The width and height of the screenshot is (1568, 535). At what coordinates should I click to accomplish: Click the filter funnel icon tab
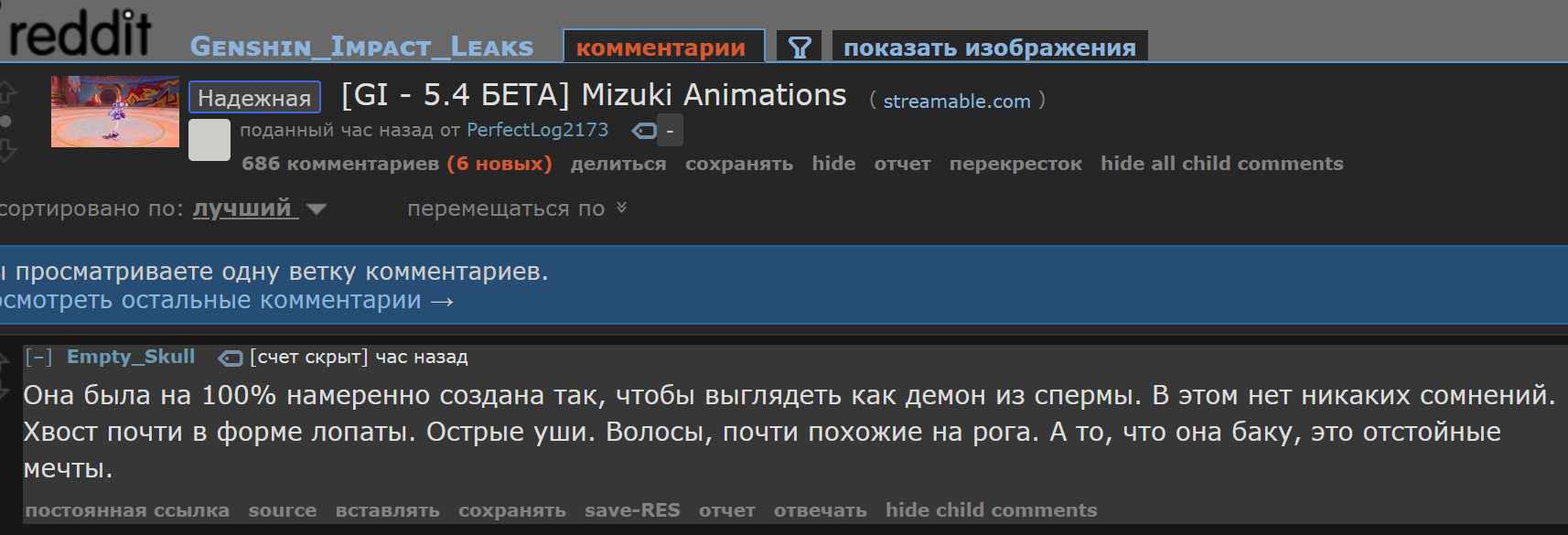click(x=800, y=47)
